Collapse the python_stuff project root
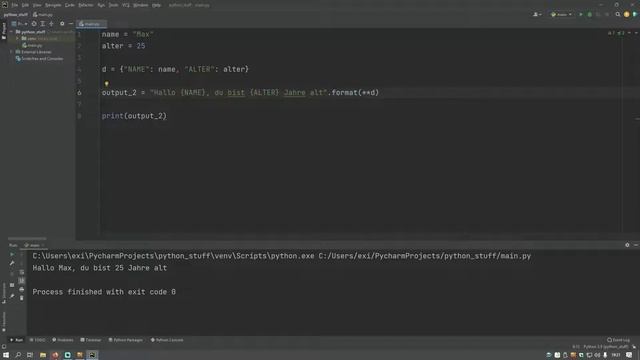 click(x=12, y=32)
